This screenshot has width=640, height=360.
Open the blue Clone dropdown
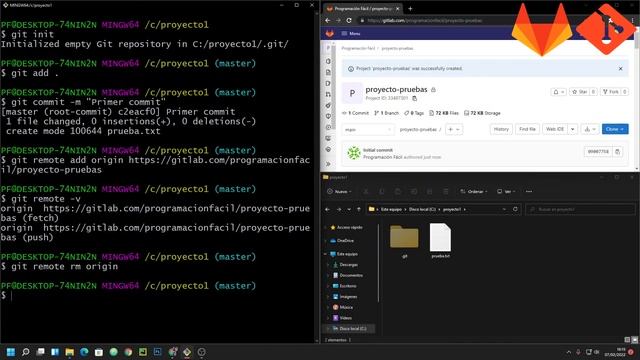pos(615,129)
